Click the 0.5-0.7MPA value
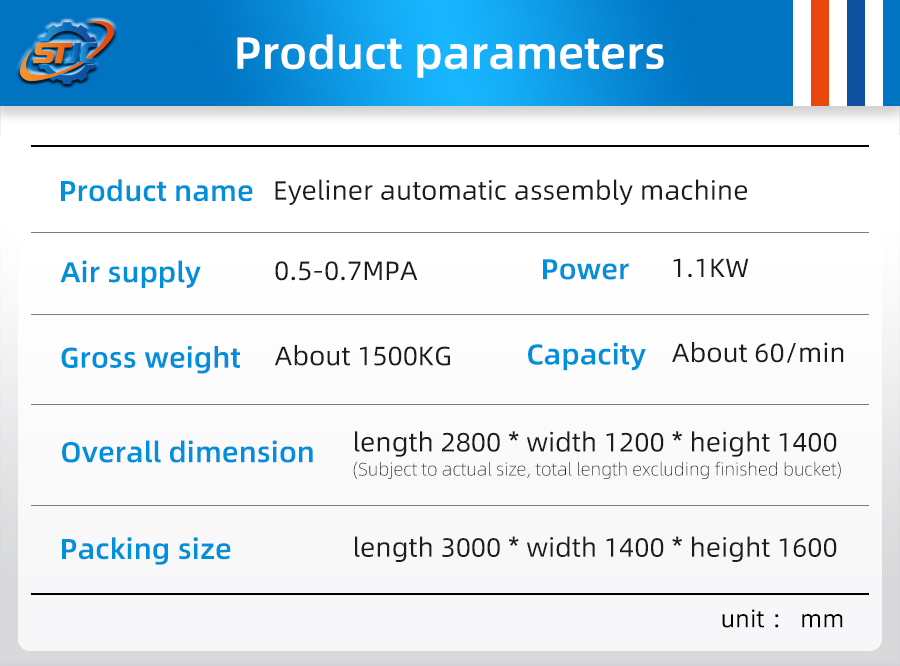Viewport: 900px width, 666px height. [x=346, y=271]
